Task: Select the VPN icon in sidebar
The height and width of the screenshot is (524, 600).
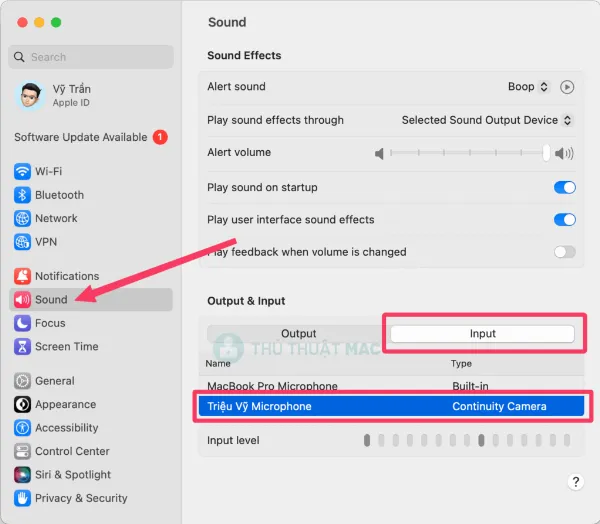Action: pyautogui.click(x=22, y=242)
